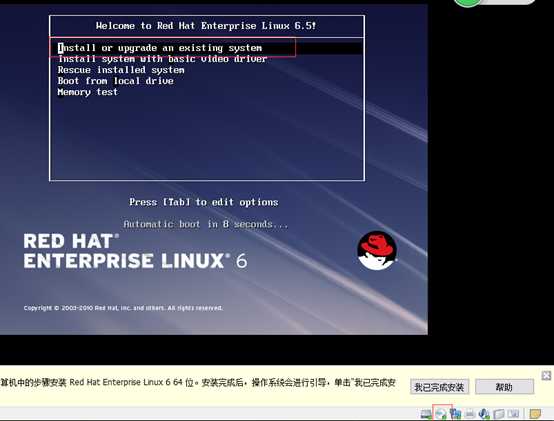554x421 pixels.
Task: Click 'Automatic boot in 8 seconds' text
Action: tap(206, 224)
